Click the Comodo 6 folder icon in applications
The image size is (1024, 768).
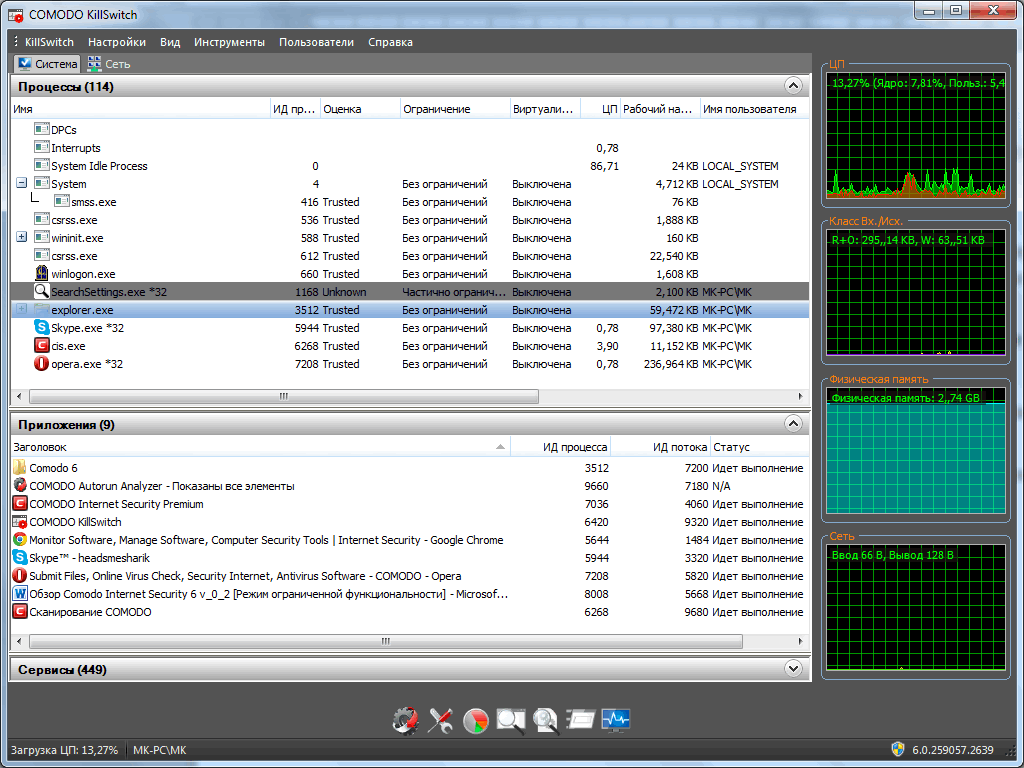[20, 468]
